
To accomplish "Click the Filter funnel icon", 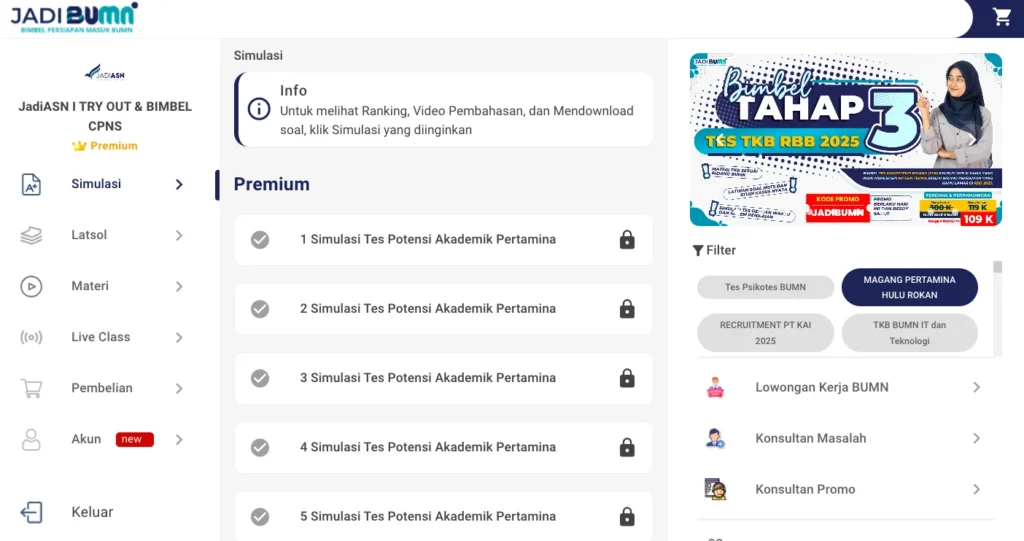I will point(697,250).
